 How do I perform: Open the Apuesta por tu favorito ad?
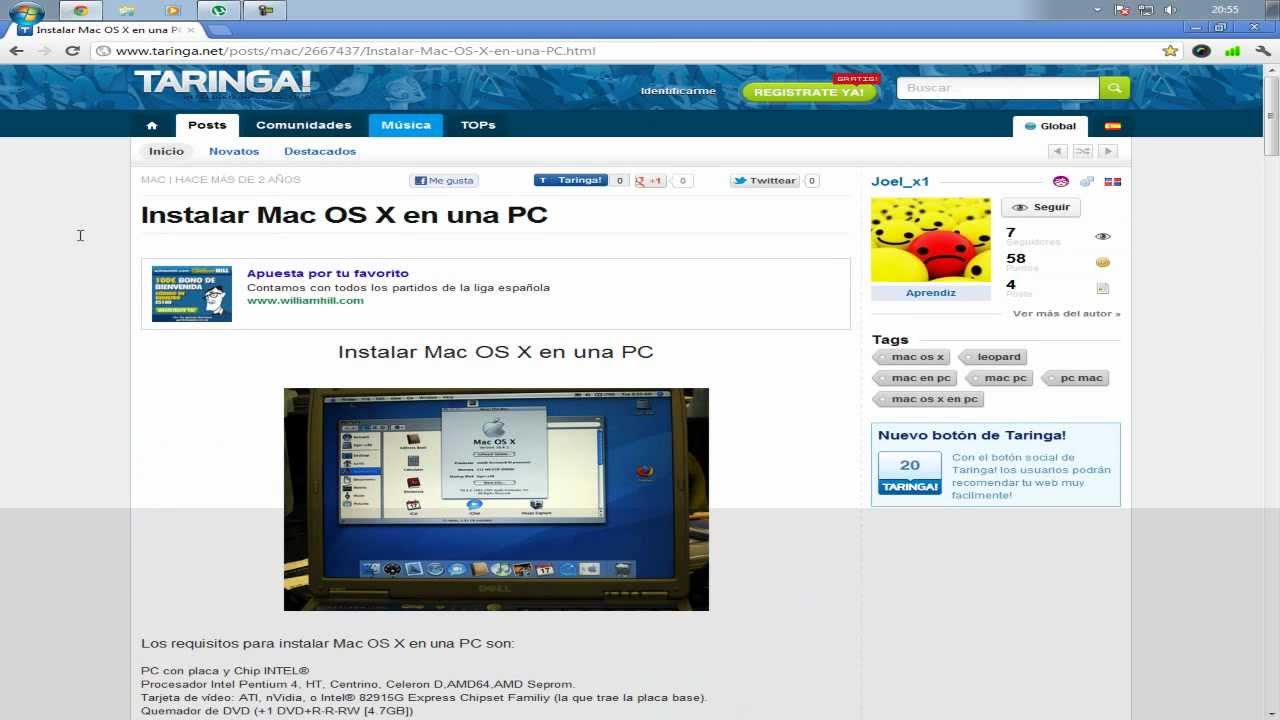pos(328,273)
